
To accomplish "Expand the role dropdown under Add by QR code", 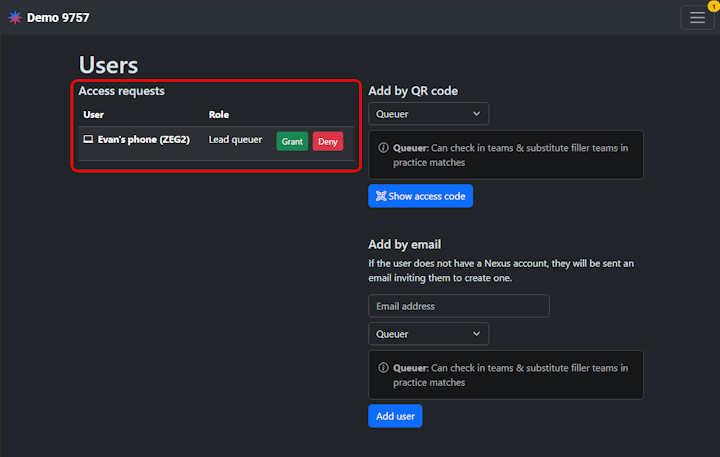I will pyautogui.click(x=428, y=114).
